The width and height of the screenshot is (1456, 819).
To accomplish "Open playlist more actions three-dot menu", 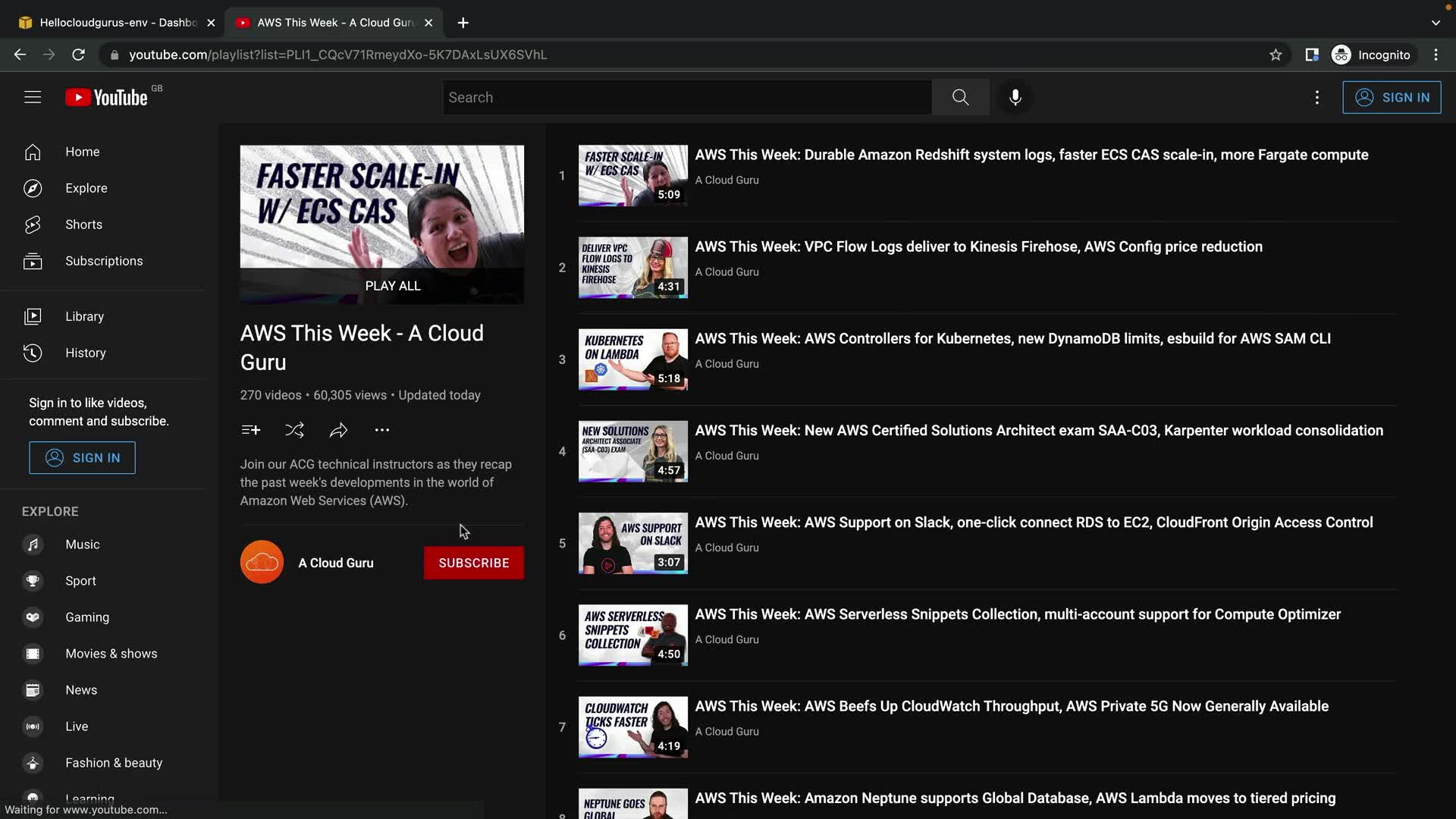I will 382,431.
